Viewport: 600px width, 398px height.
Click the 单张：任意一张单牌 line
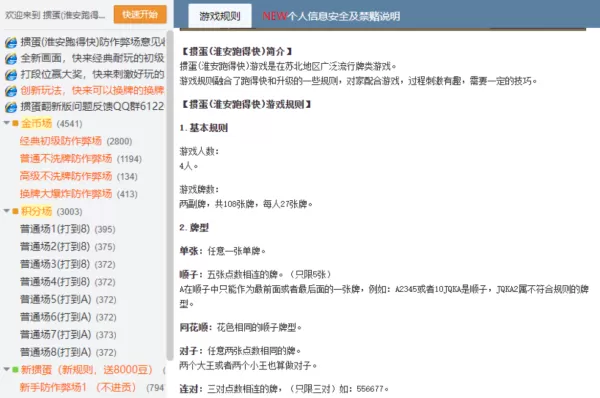[223, 251]
